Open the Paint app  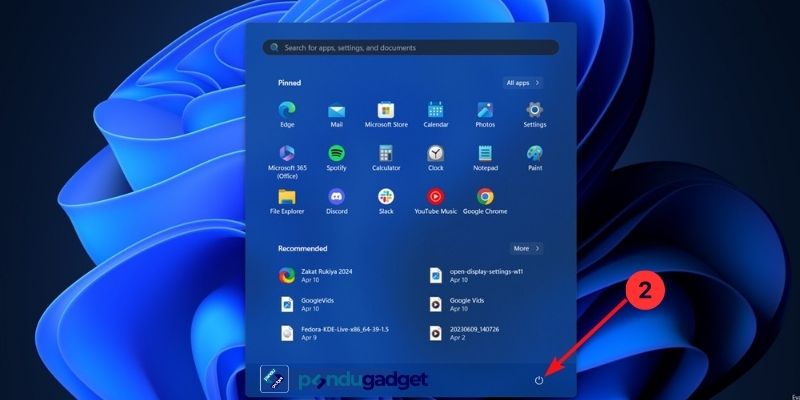click(535, 158)
